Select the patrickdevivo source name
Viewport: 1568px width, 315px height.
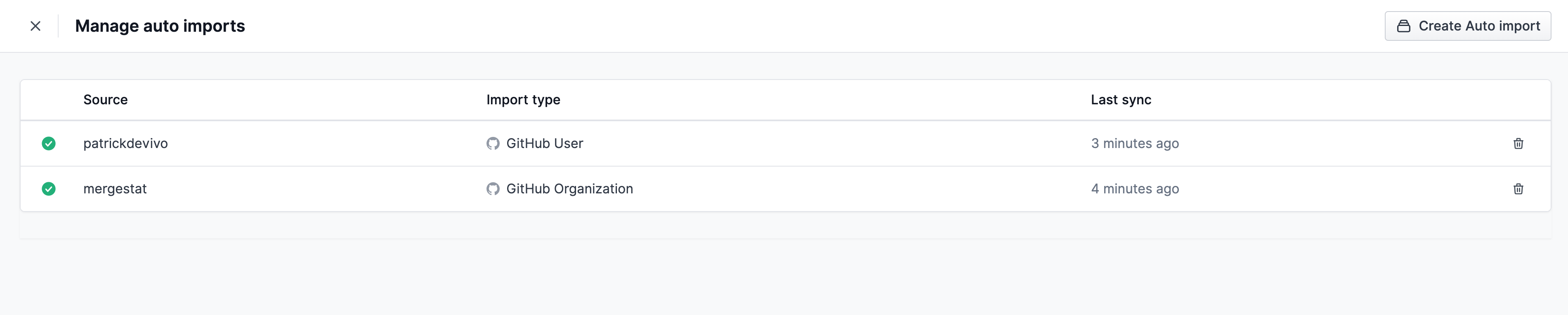[x=125, y=143]
